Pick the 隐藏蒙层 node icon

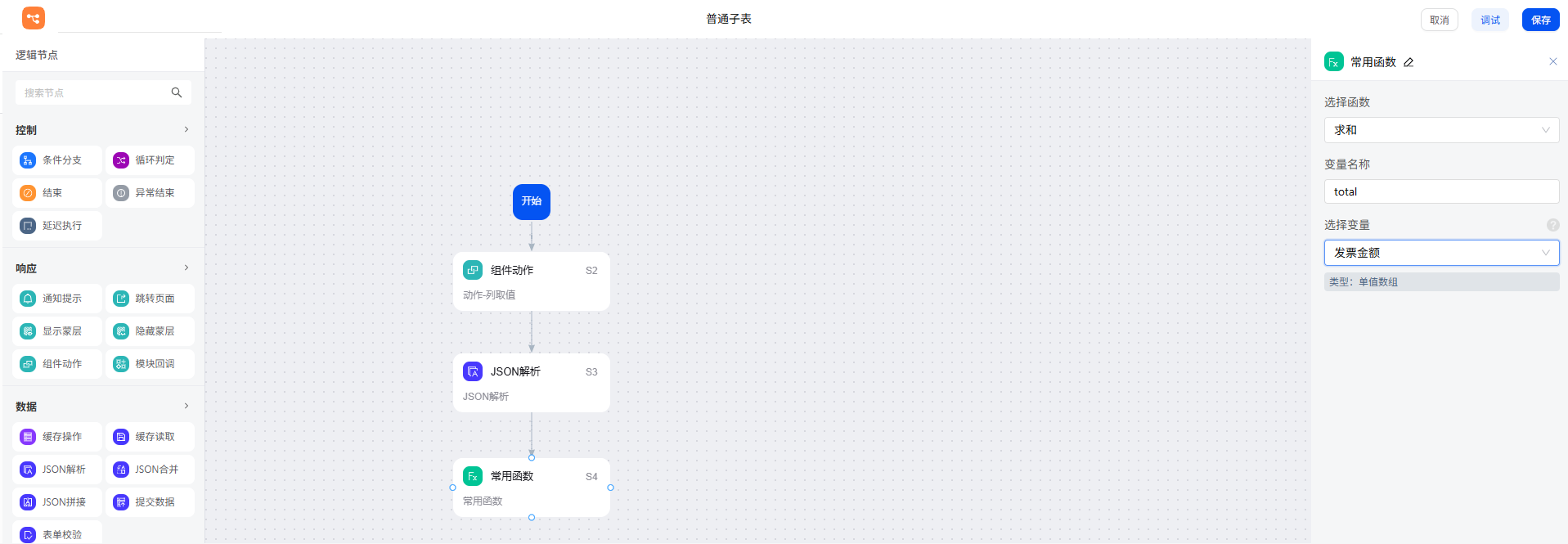tap(121, 331)
